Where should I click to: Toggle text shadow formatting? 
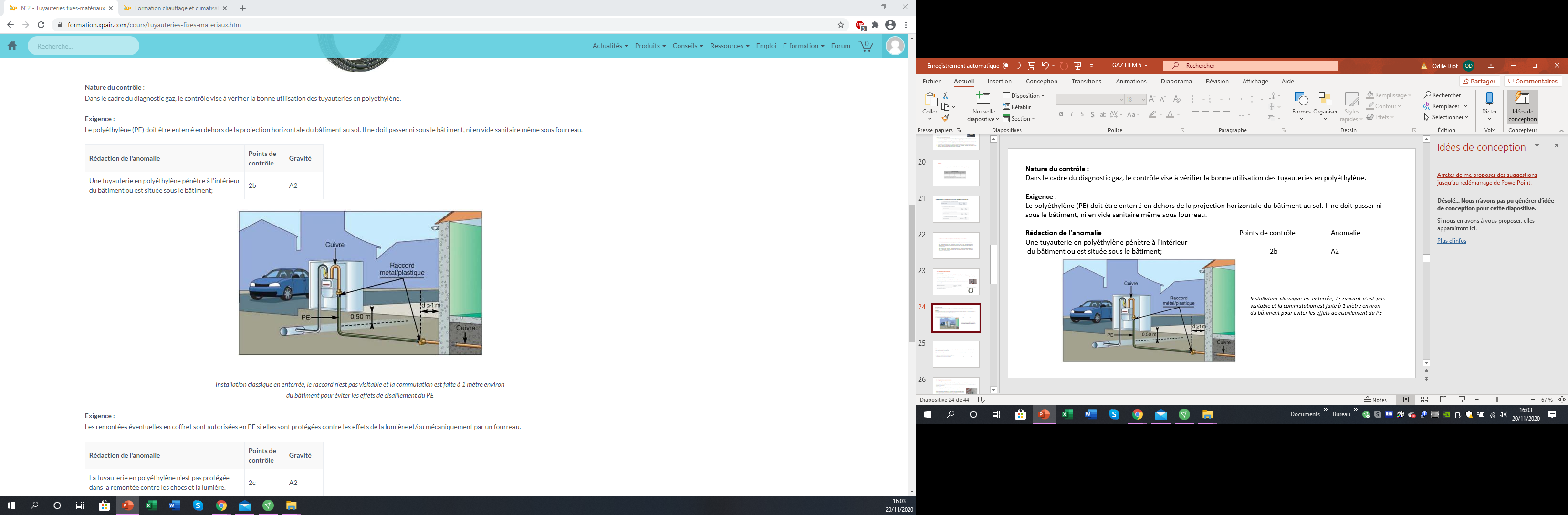tap(1093, 114)
